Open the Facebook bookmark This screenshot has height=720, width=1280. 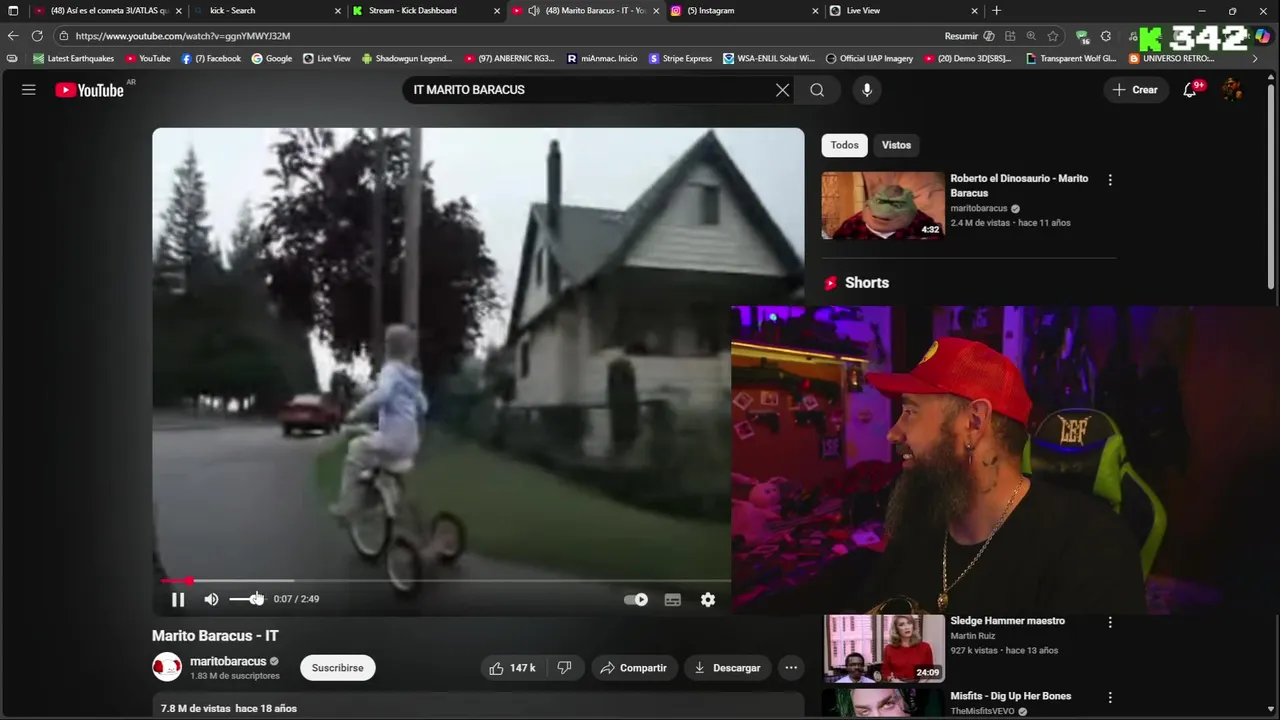(212, 59)
